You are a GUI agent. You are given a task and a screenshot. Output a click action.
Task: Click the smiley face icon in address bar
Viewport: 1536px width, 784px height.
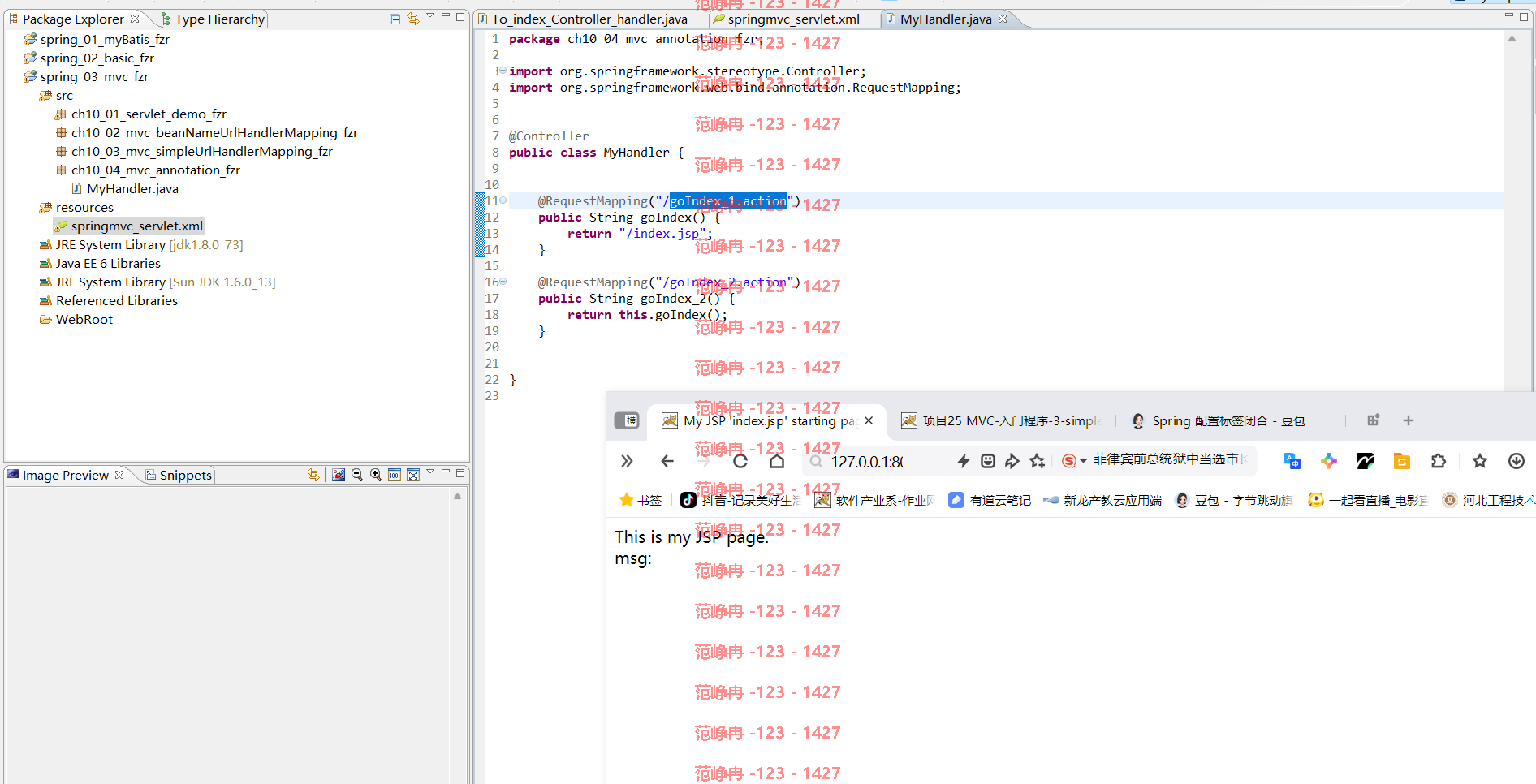click(988, 461)
